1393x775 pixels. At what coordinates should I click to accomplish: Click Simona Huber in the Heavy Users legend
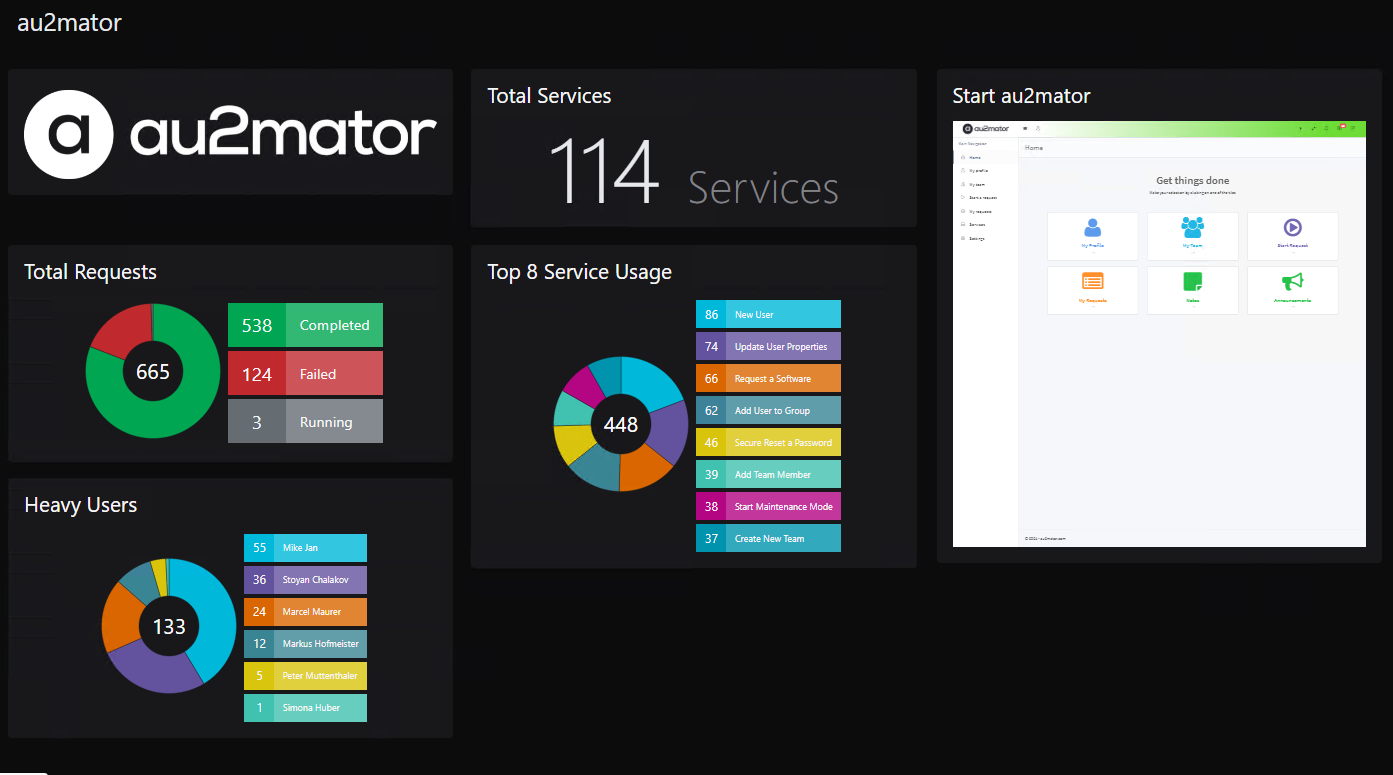click(305, 708)
